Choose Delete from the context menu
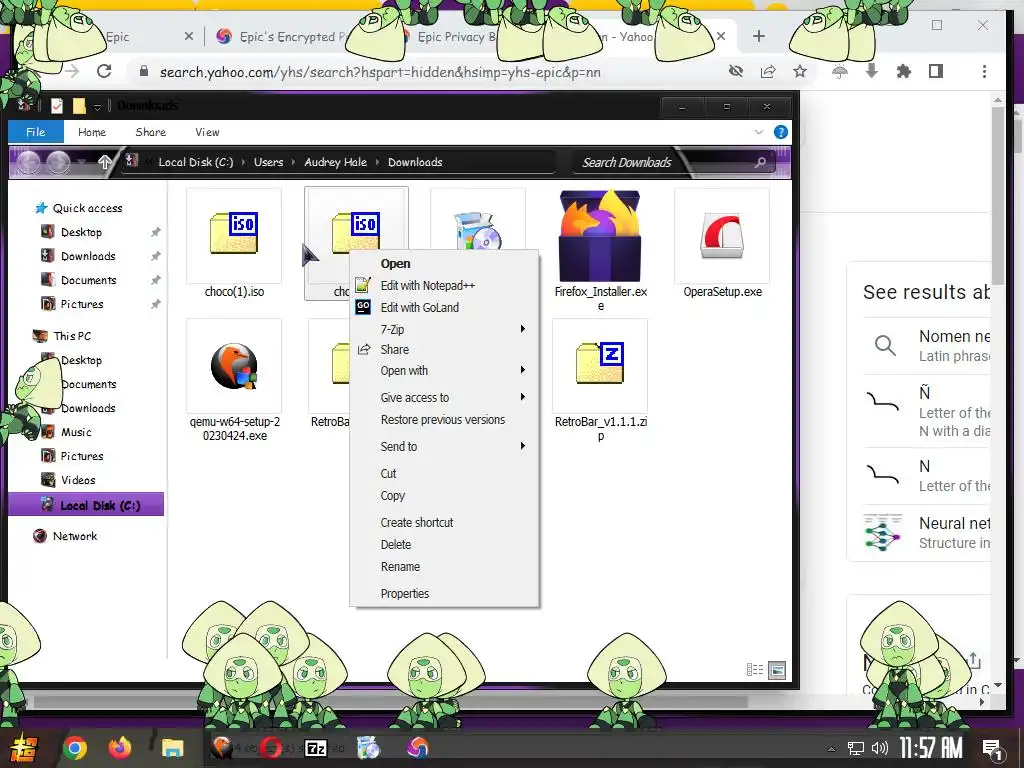 444,544
